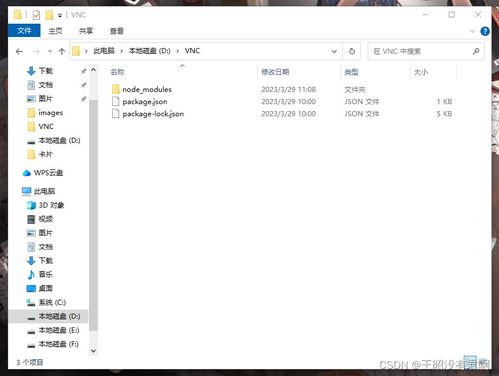Click the search magnifier icon
The image size is (499, 376).
[x=476, y=51]
